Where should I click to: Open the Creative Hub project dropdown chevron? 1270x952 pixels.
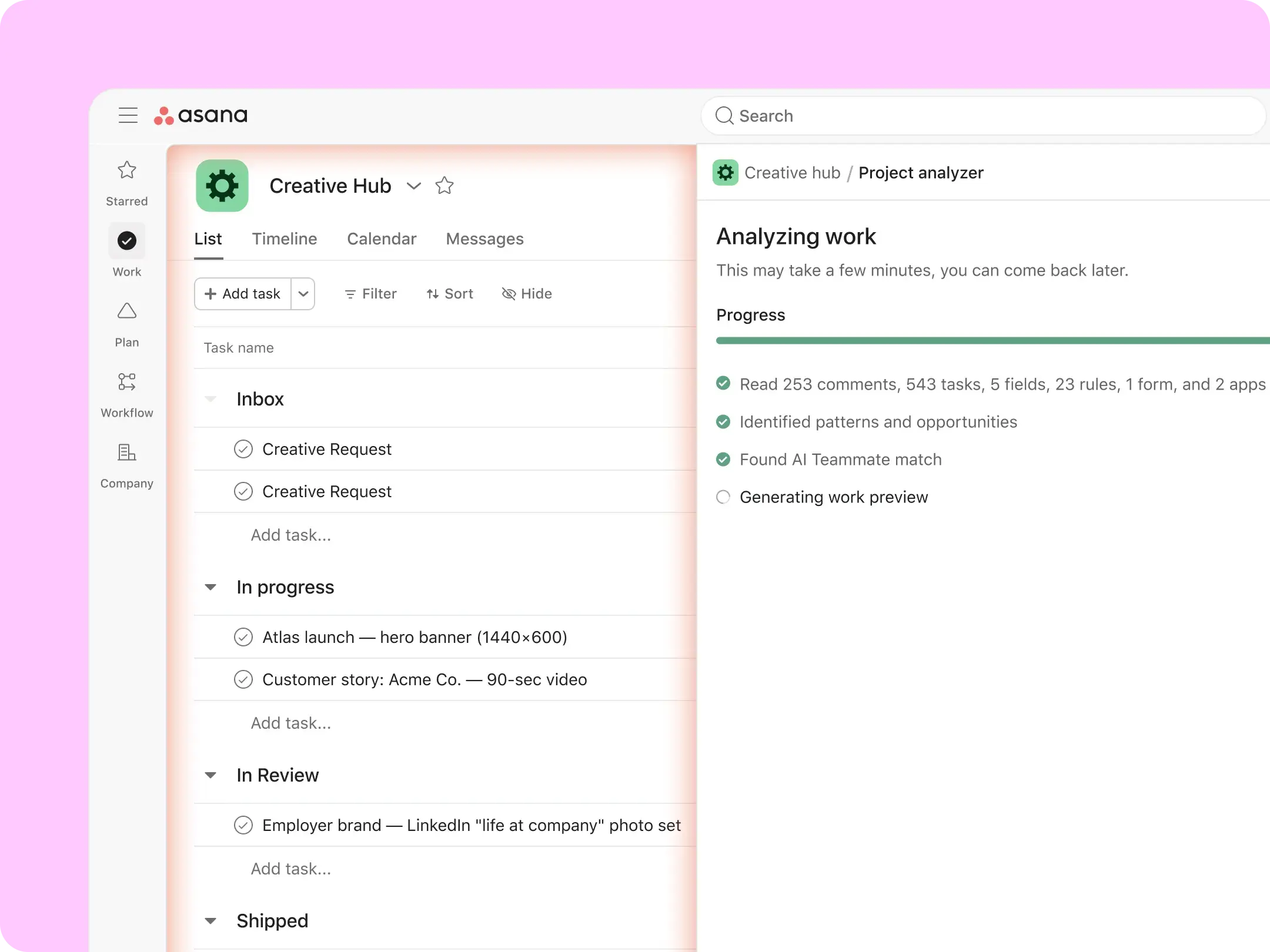(414, 186)
